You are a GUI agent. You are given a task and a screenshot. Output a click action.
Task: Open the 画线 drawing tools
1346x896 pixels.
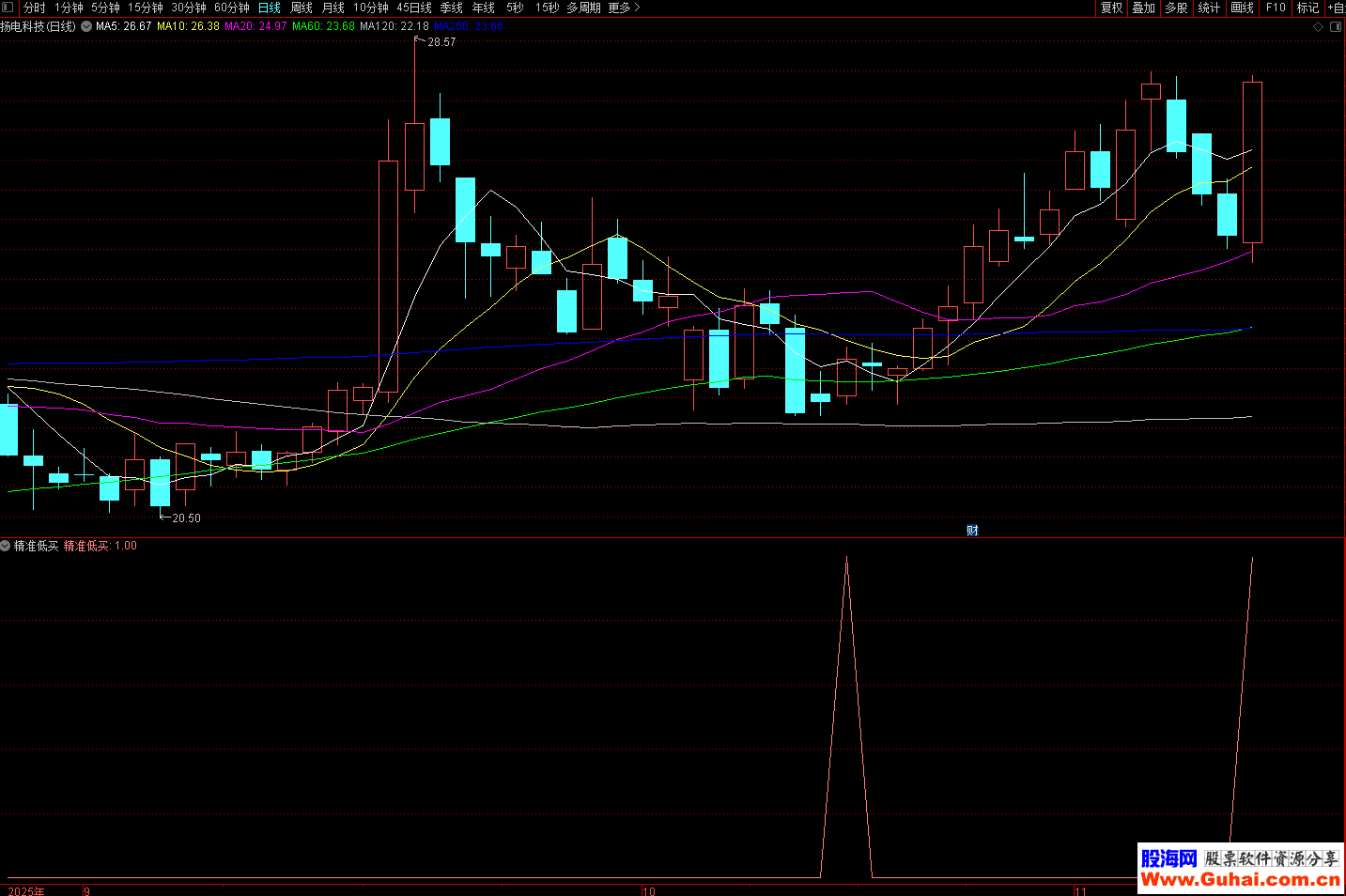[1242, 8]
